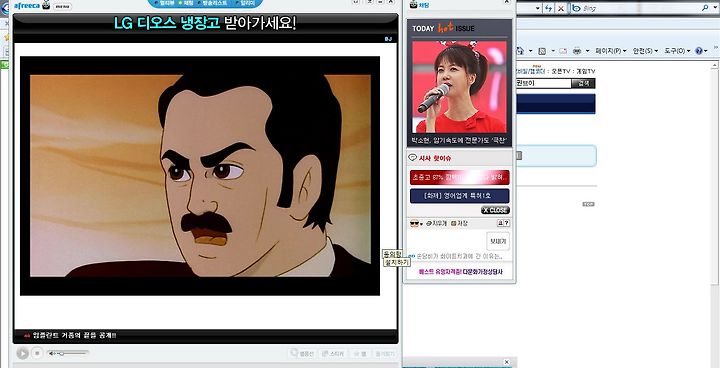Open the TODAY hot ISSUE singer photo
This screenshot has width=720, height=368.
click(459, 87)
